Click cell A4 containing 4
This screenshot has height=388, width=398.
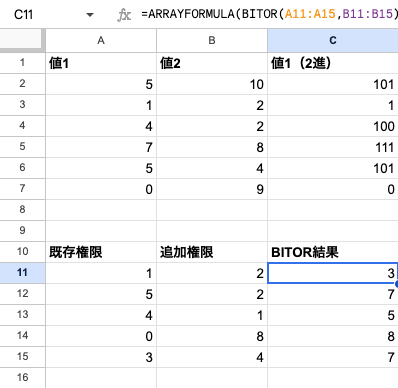click(101, 126)
